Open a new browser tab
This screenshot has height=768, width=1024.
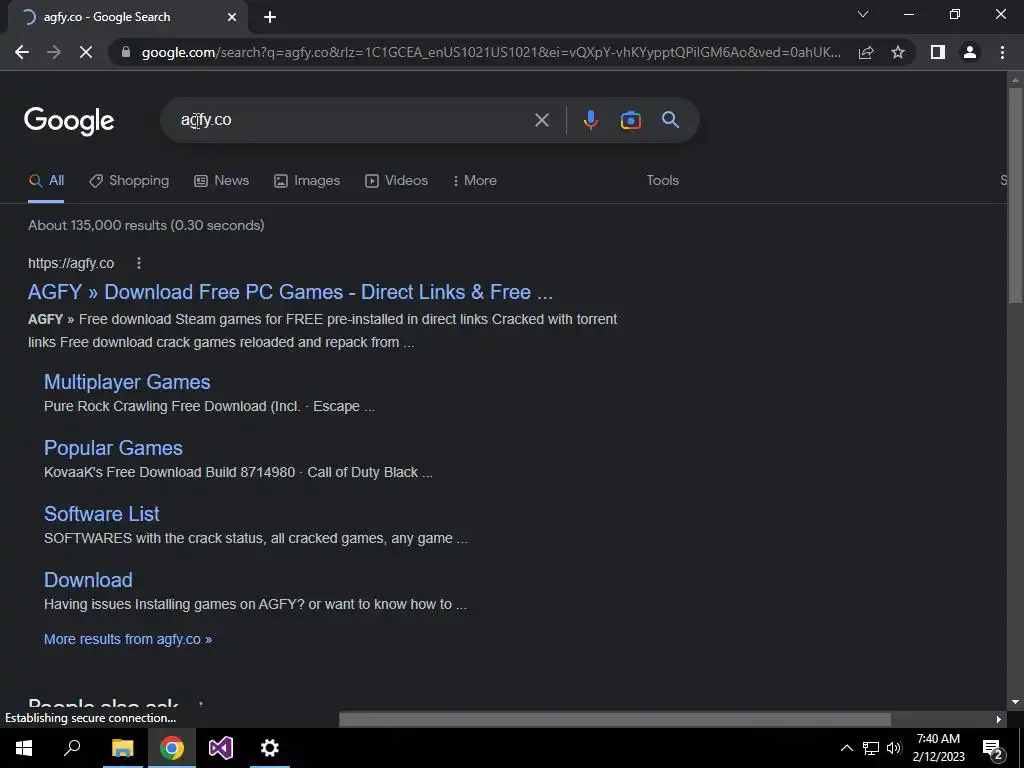(x=270, y=17)
